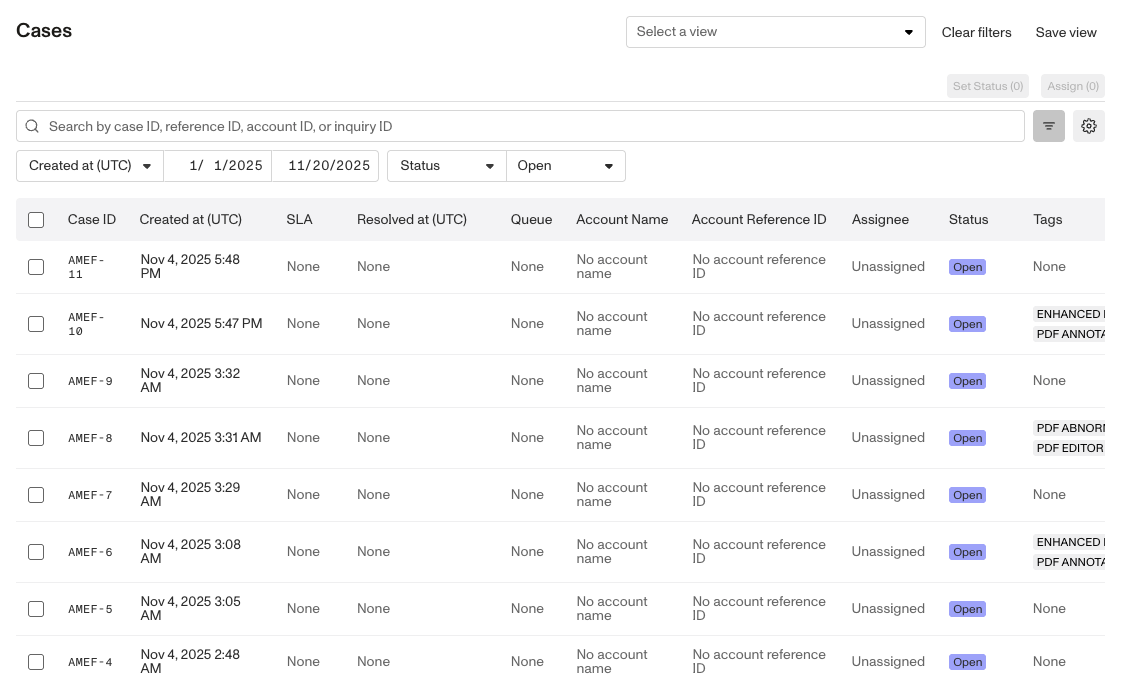
Task: Click the SLA column header
Action: click(299, 219)
